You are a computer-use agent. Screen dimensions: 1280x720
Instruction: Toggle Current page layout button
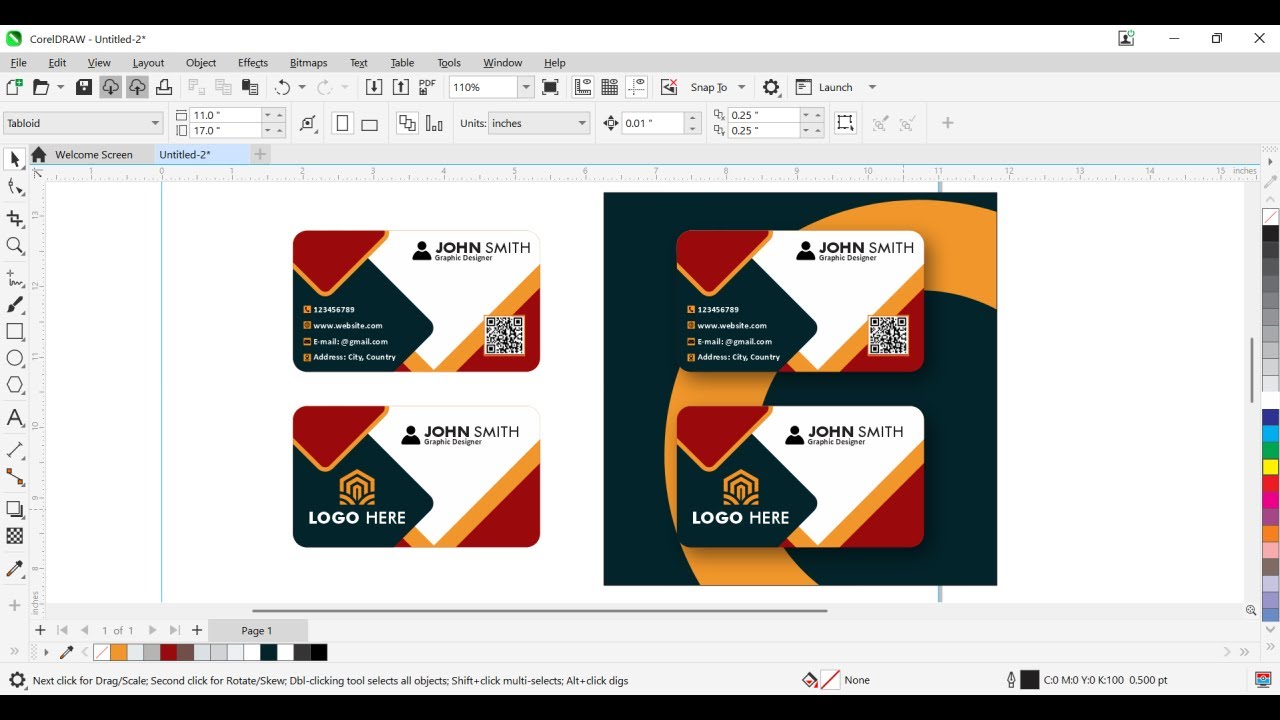[x=434, y=123]
